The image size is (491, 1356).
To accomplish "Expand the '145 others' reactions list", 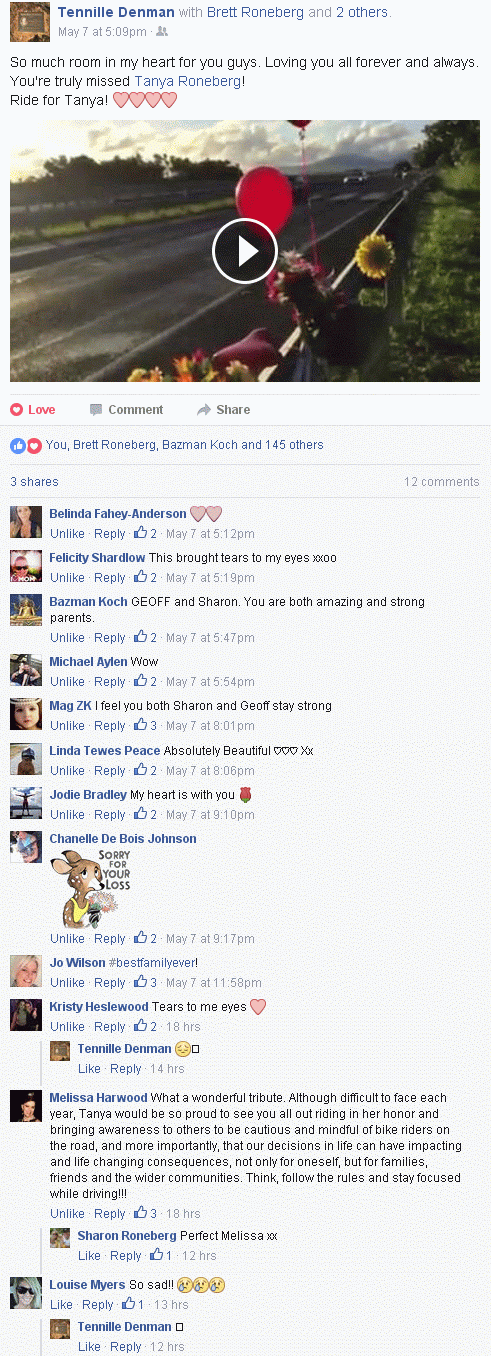I will [x=294, y=445].
